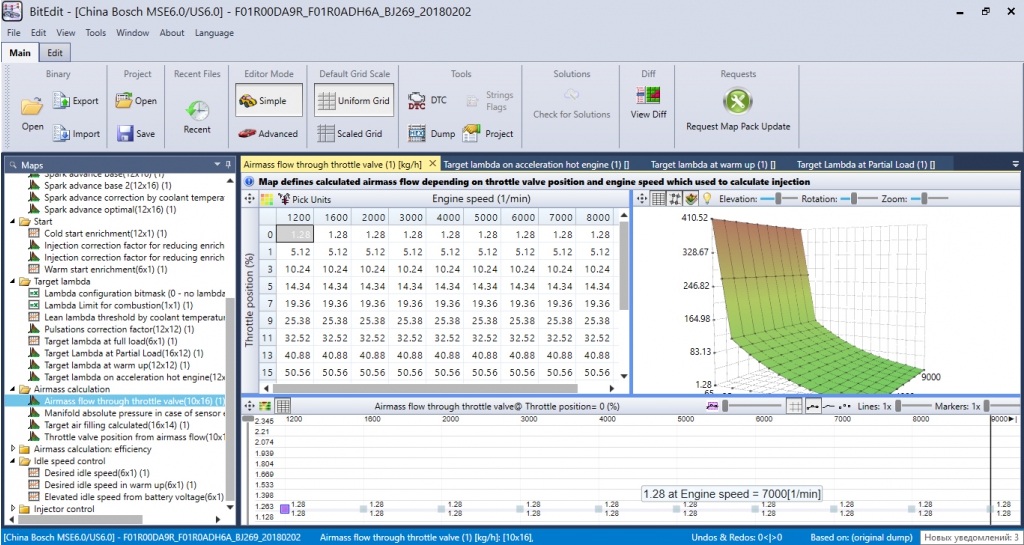Collapse the Idle speed control folder
The image size is (1024, 545).
14,461
